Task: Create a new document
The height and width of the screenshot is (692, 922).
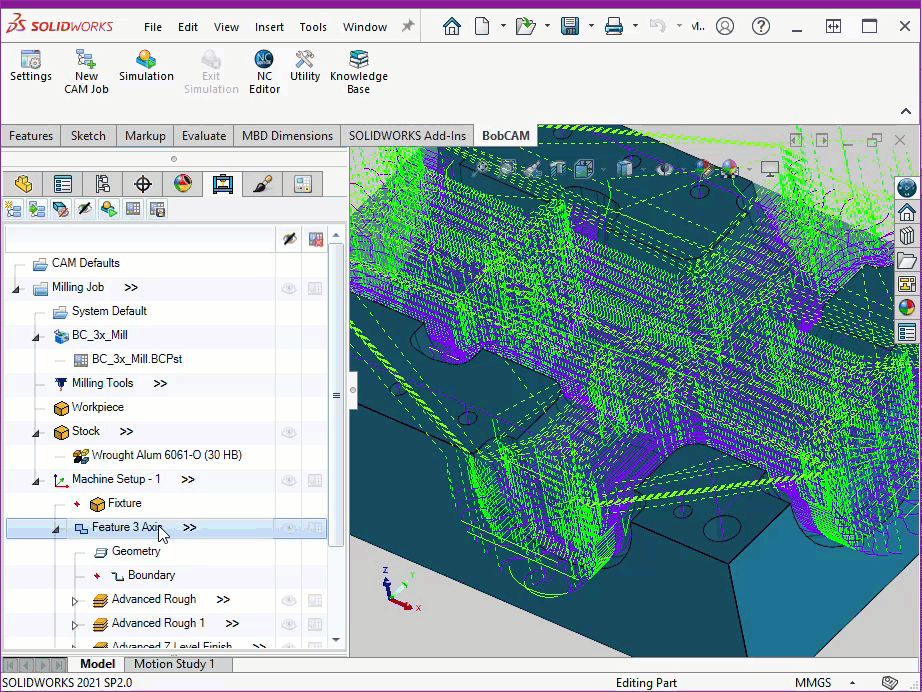Action: [x=482, y=26]
